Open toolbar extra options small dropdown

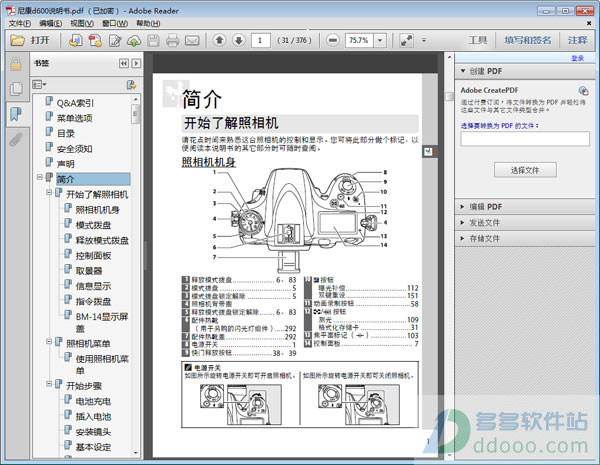click(x=424, y=40)
